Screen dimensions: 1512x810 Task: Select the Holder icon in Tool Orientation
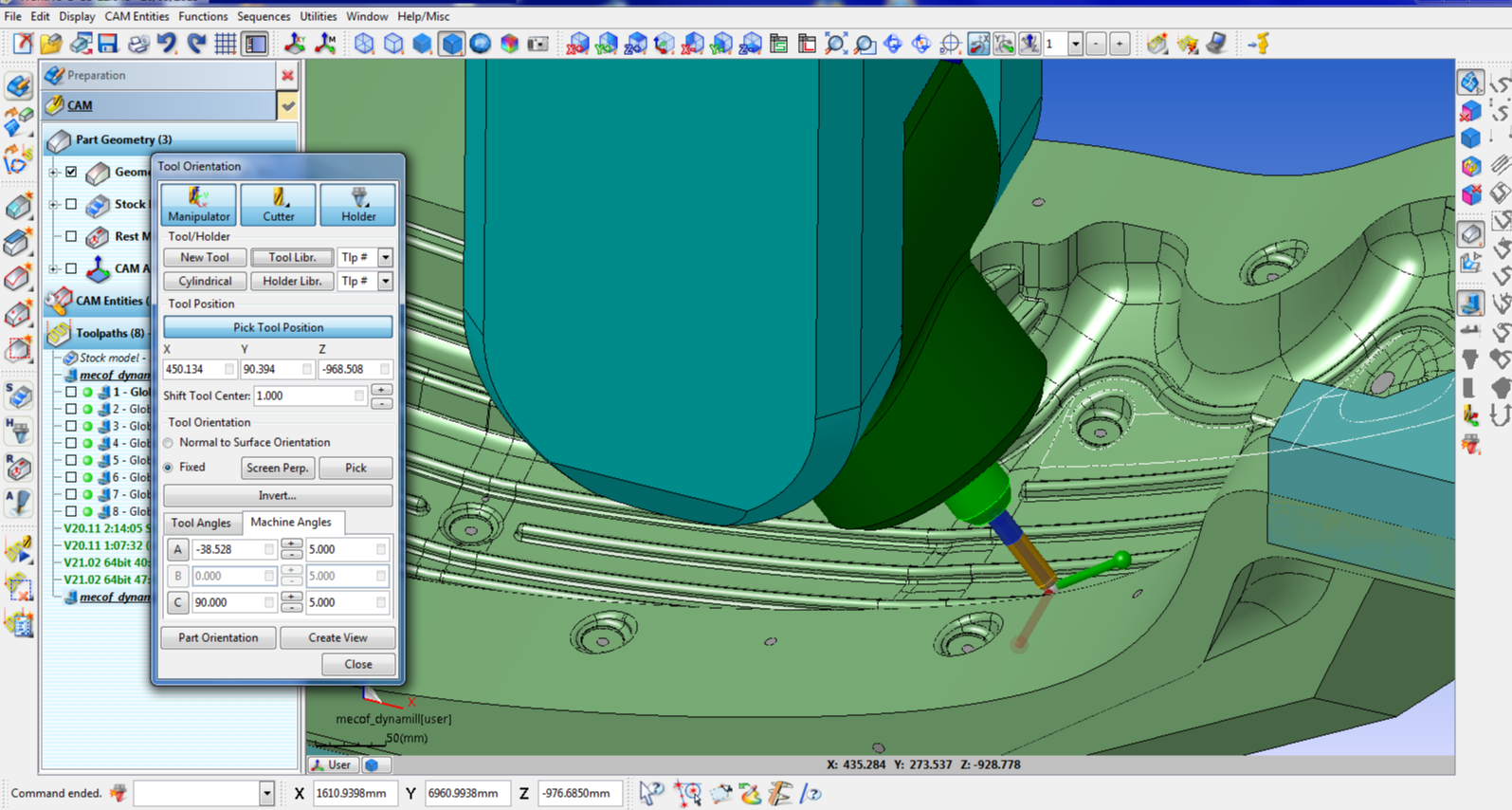tap(357, 204)
